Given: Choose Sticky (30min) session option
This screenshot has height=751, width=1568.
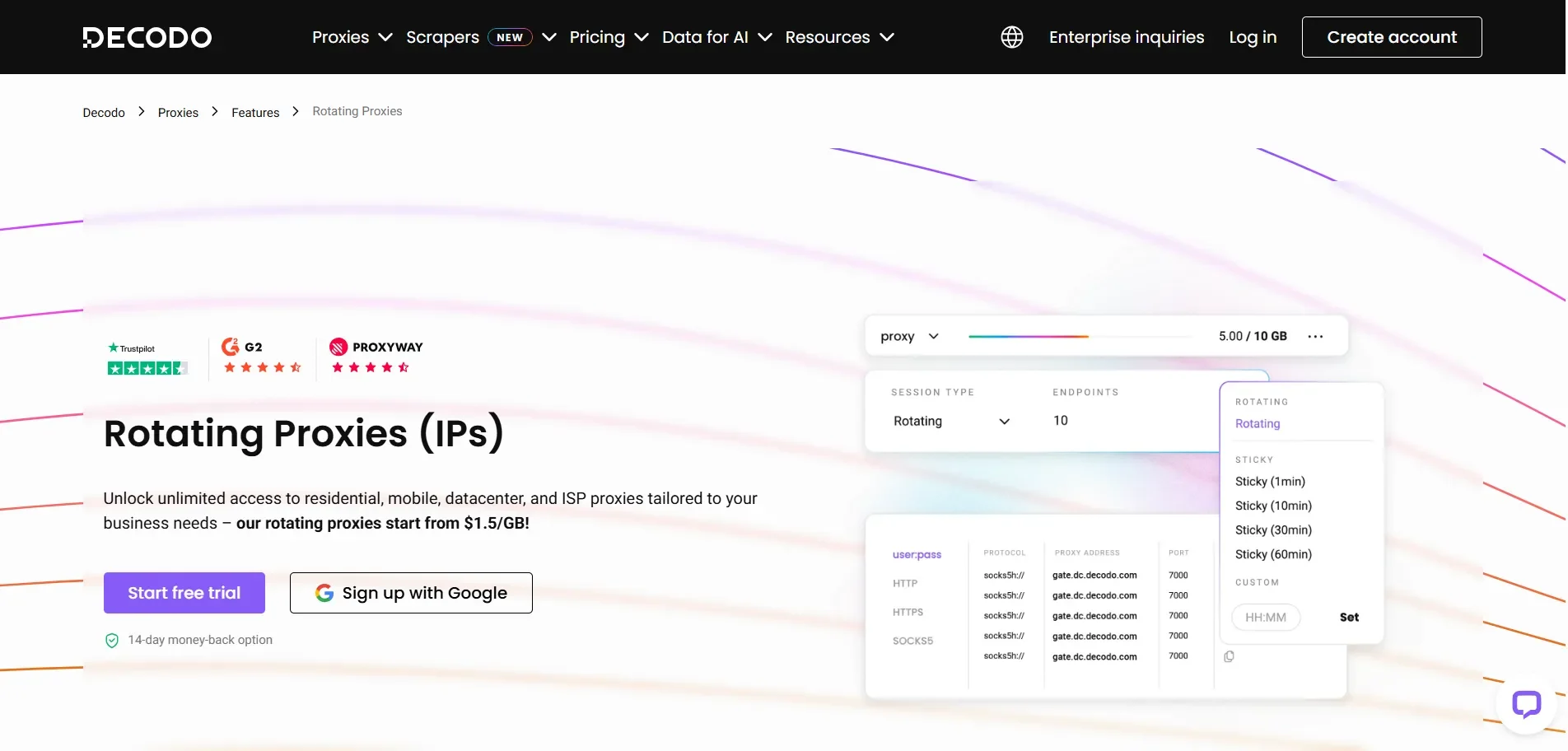Looking at the screenshot, I should (1273, 529).
